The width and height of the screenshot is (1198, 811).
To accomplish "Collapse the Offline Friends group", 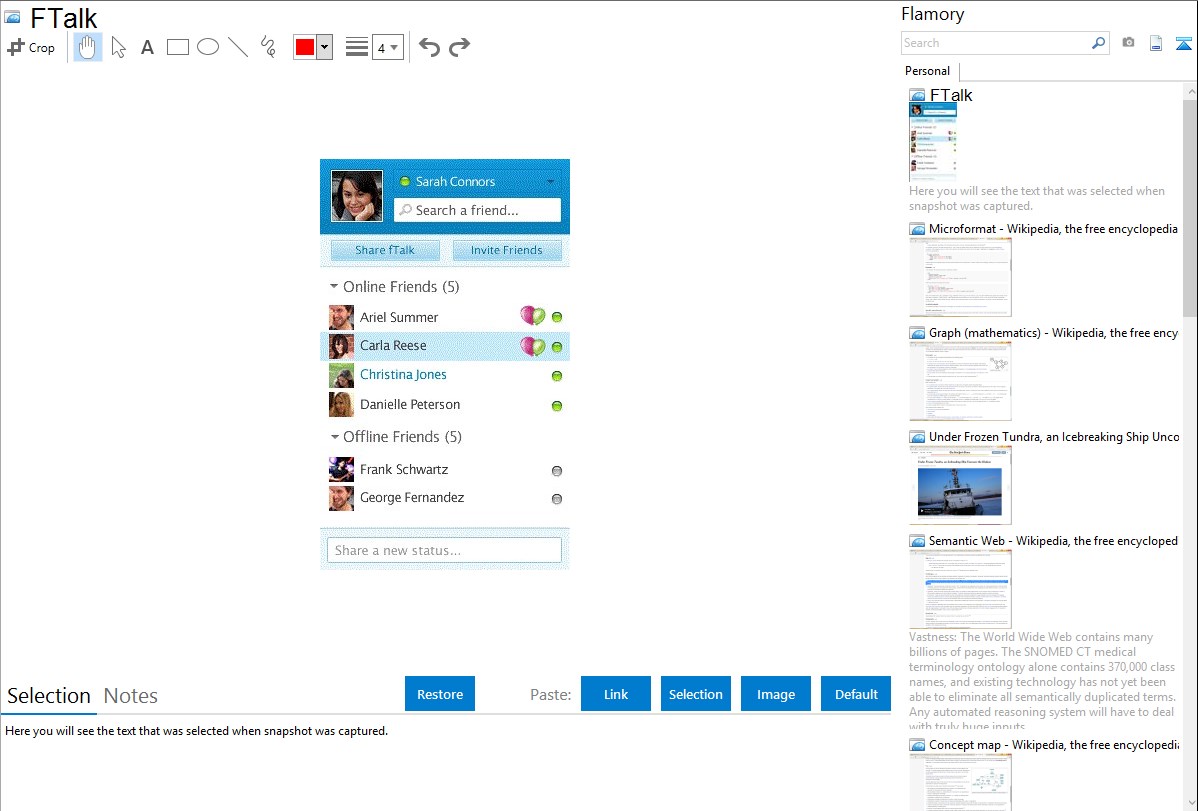I will click(334, 437).
